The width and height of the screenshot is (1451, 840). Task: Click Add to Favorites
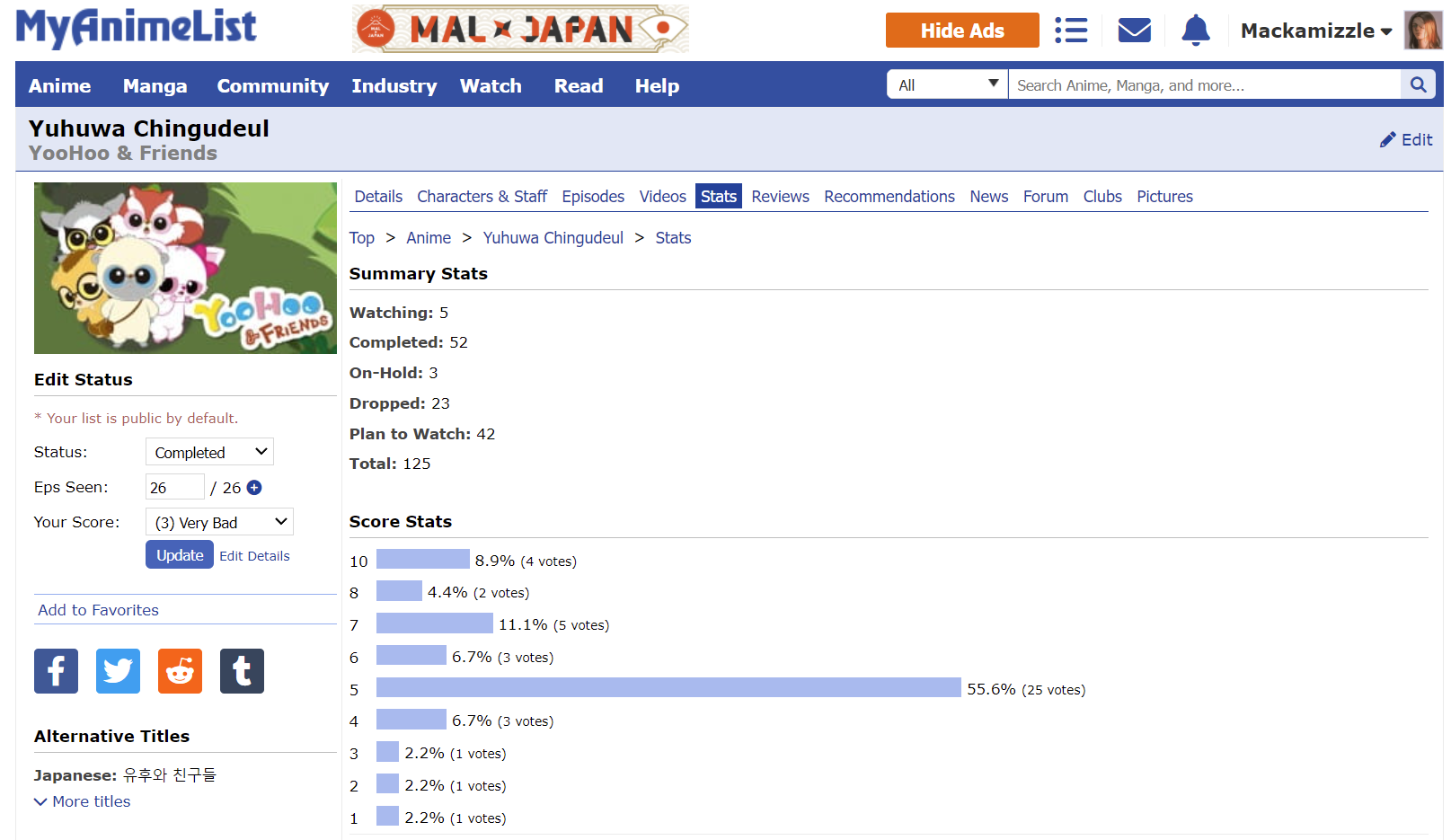tap(98, 610)
